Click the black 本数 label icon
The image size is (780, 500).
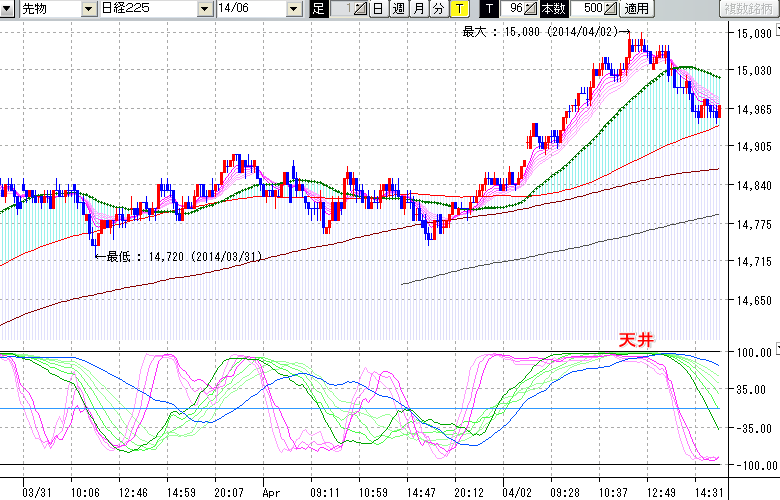552,9
